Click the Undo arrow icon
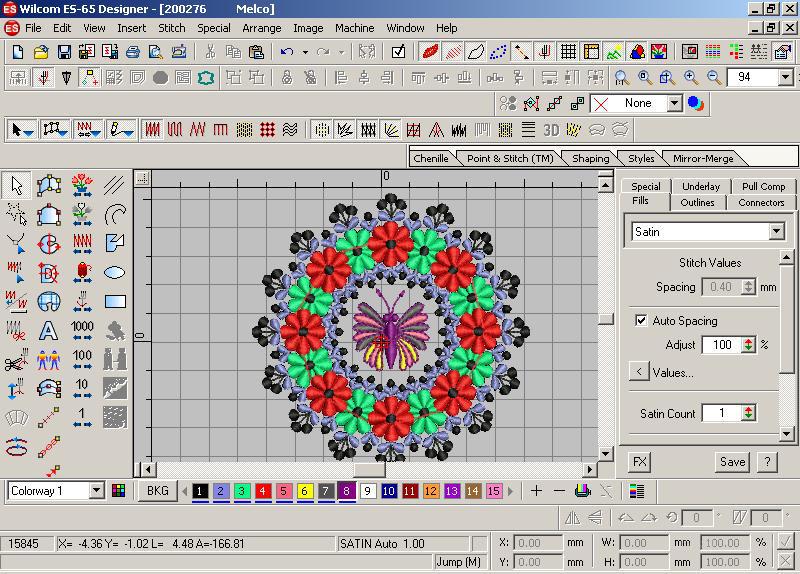800x574 pixels. (287, 52)
